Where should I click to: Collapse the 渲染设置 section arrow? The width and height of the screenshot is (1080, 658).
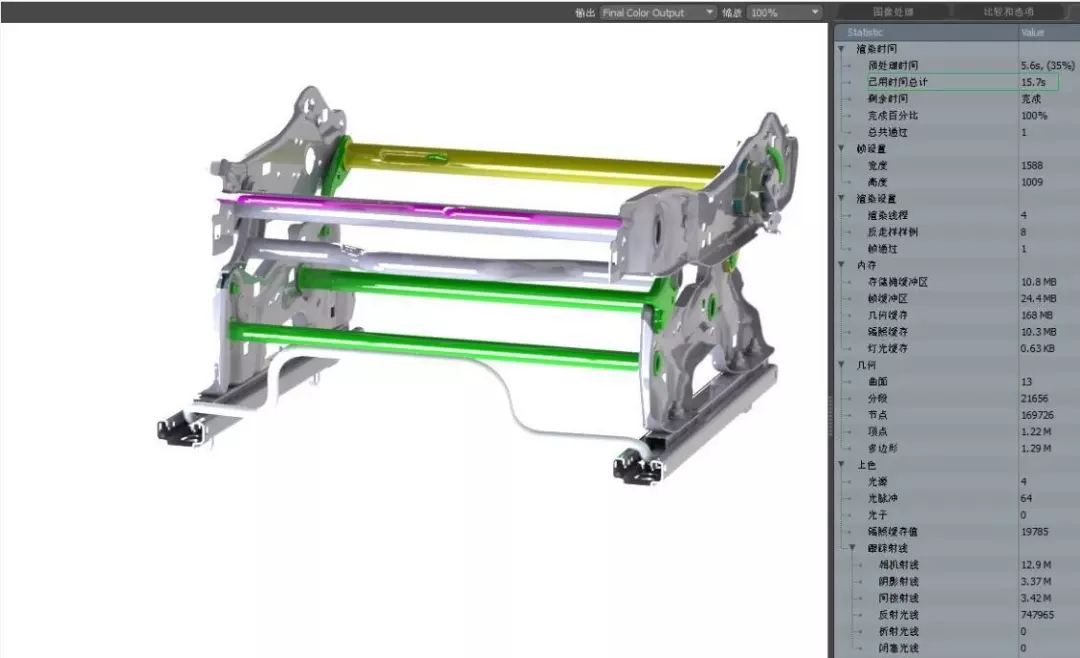point(842,198)
